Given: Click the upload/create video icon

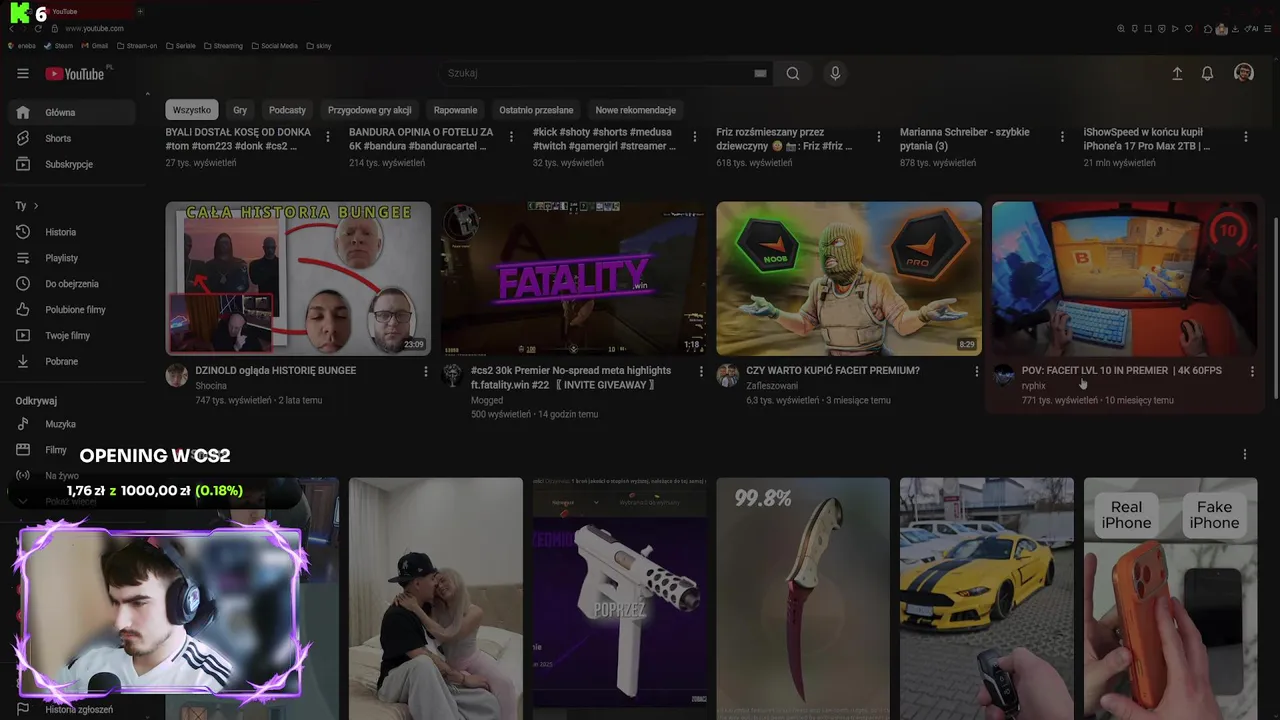Looking at the screenshot, I should [1177, 73].
